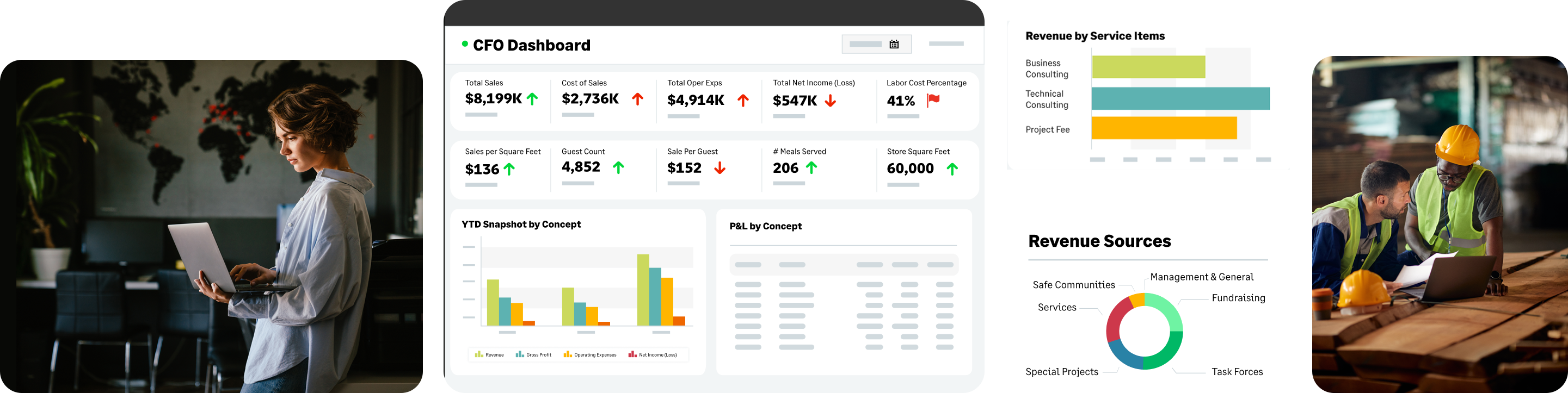Click the Total Net Income red down arrow
Image resolution: width=1568 pixels, height=393 pixels.
(x=829, y=101)
